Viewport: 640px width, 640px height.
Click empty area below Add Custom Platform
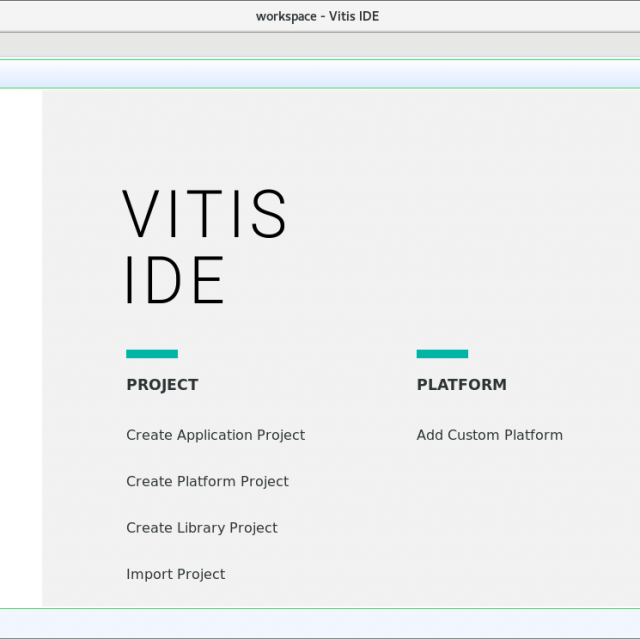point(490,520)
